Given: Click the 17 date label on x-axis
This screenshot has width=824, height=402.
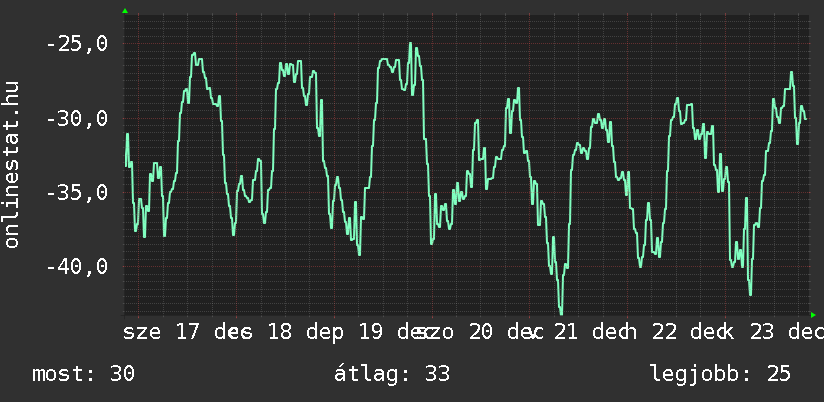Looking at the screenshot, I should coord(187,332).
